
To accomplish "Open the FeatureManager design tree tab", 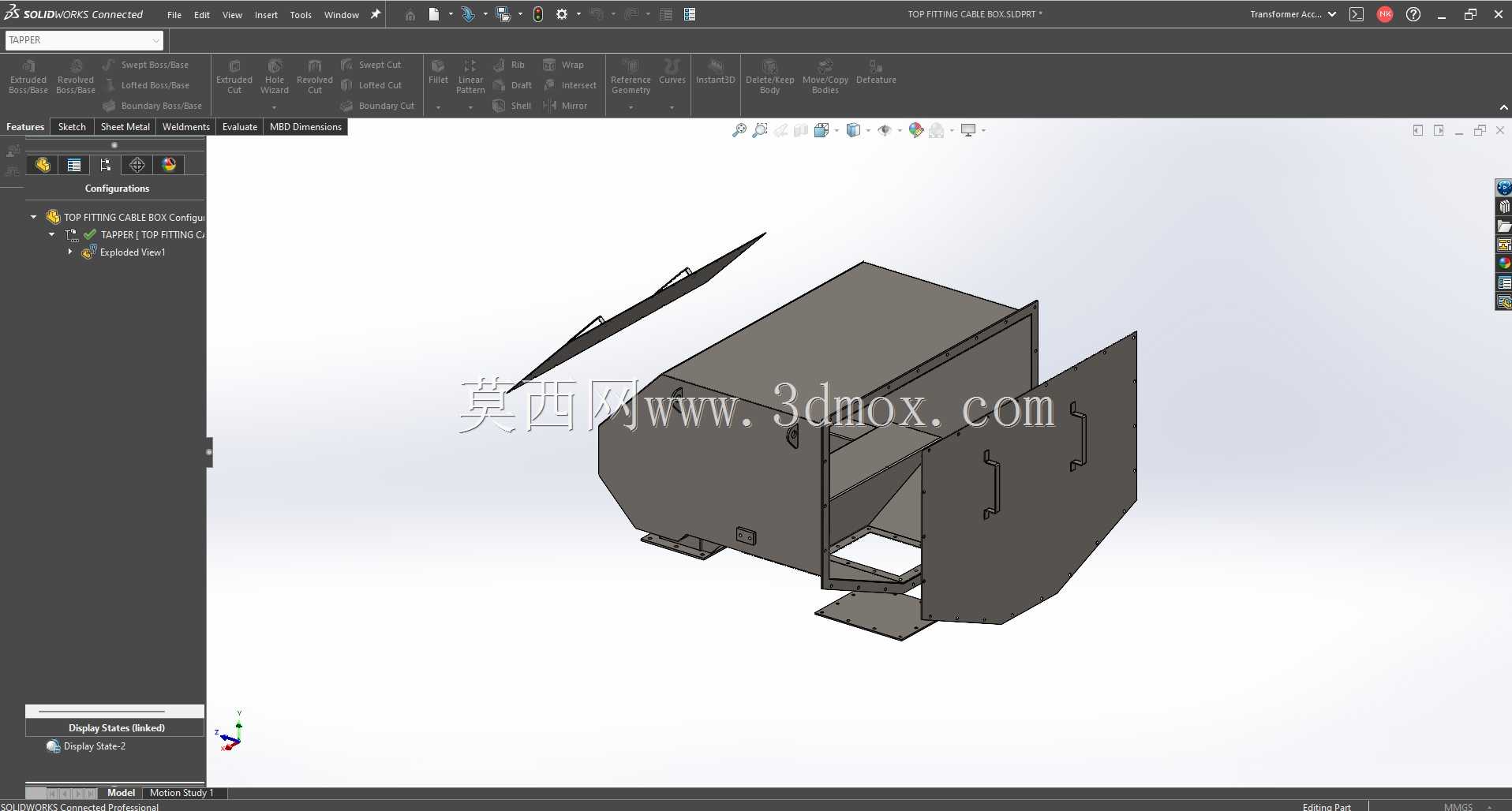I will tap(43, 164).
